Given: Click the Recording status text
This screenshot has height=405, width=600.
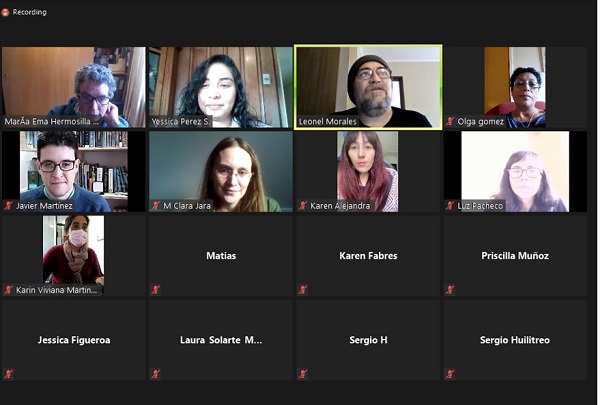Looking at the screenshot, I should 29,12.
